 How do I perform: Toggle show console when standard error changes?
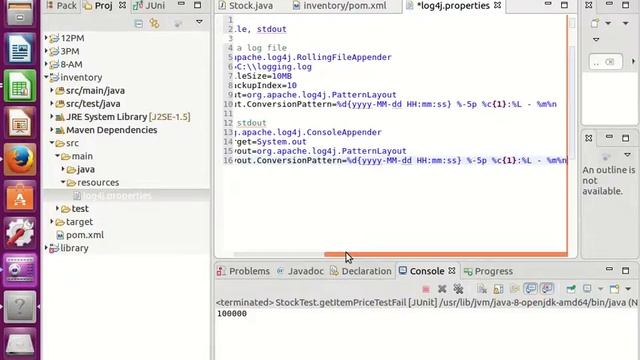pos(547,289)
